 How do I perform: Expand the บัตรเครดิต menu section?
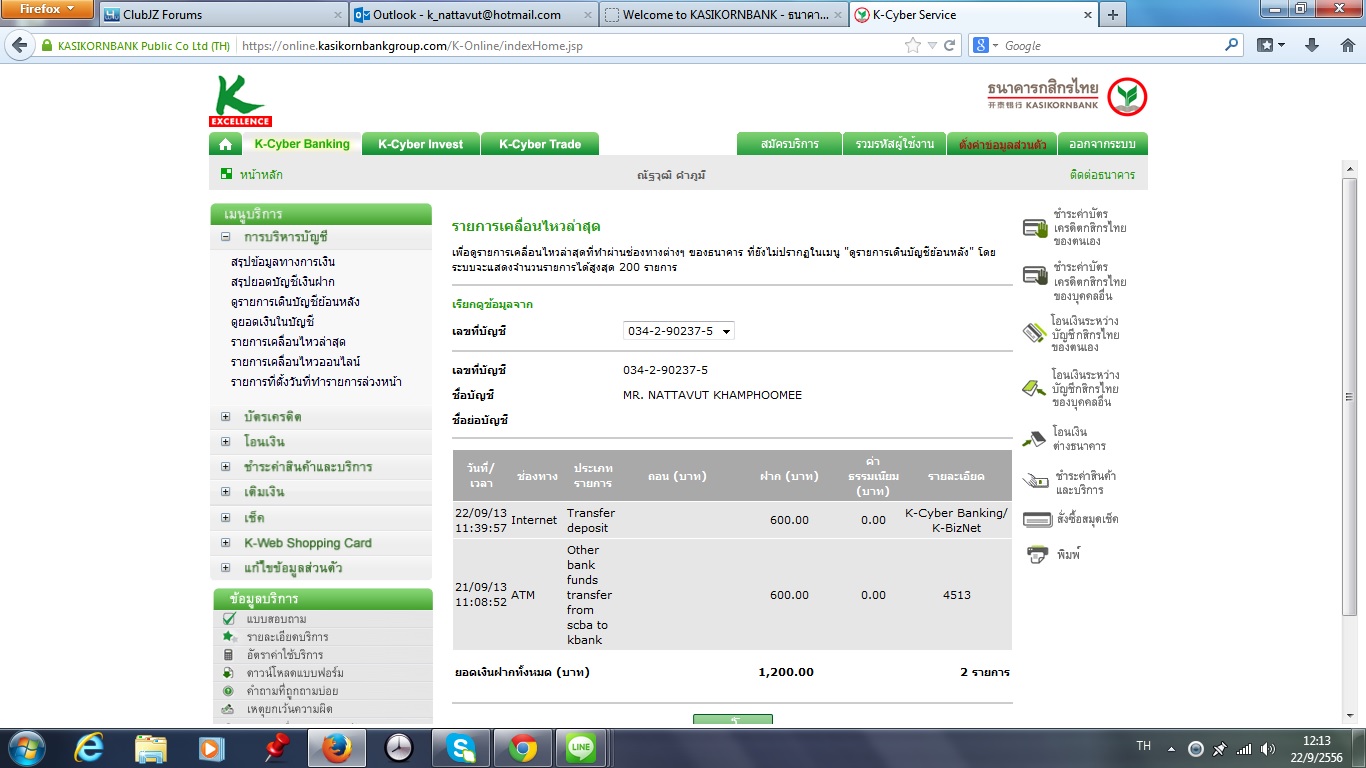point(226,417)
